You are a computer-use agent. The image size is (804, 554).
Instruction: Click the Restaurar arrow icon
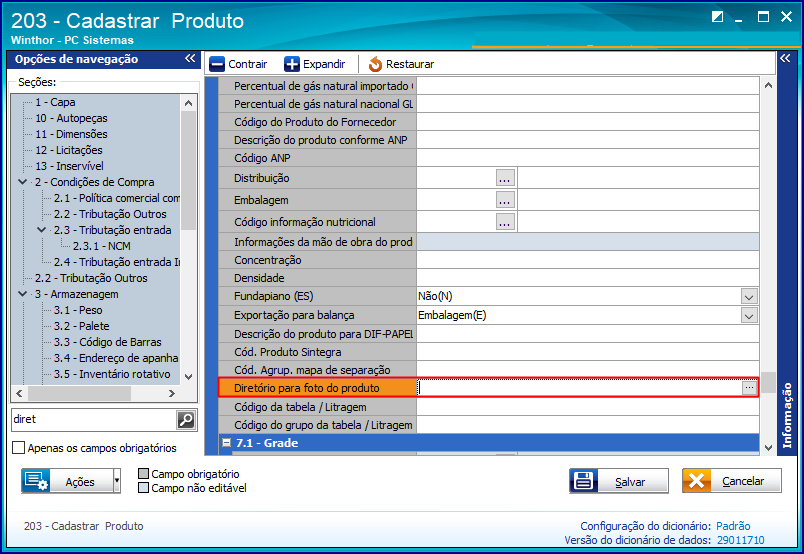coord(375,64)
